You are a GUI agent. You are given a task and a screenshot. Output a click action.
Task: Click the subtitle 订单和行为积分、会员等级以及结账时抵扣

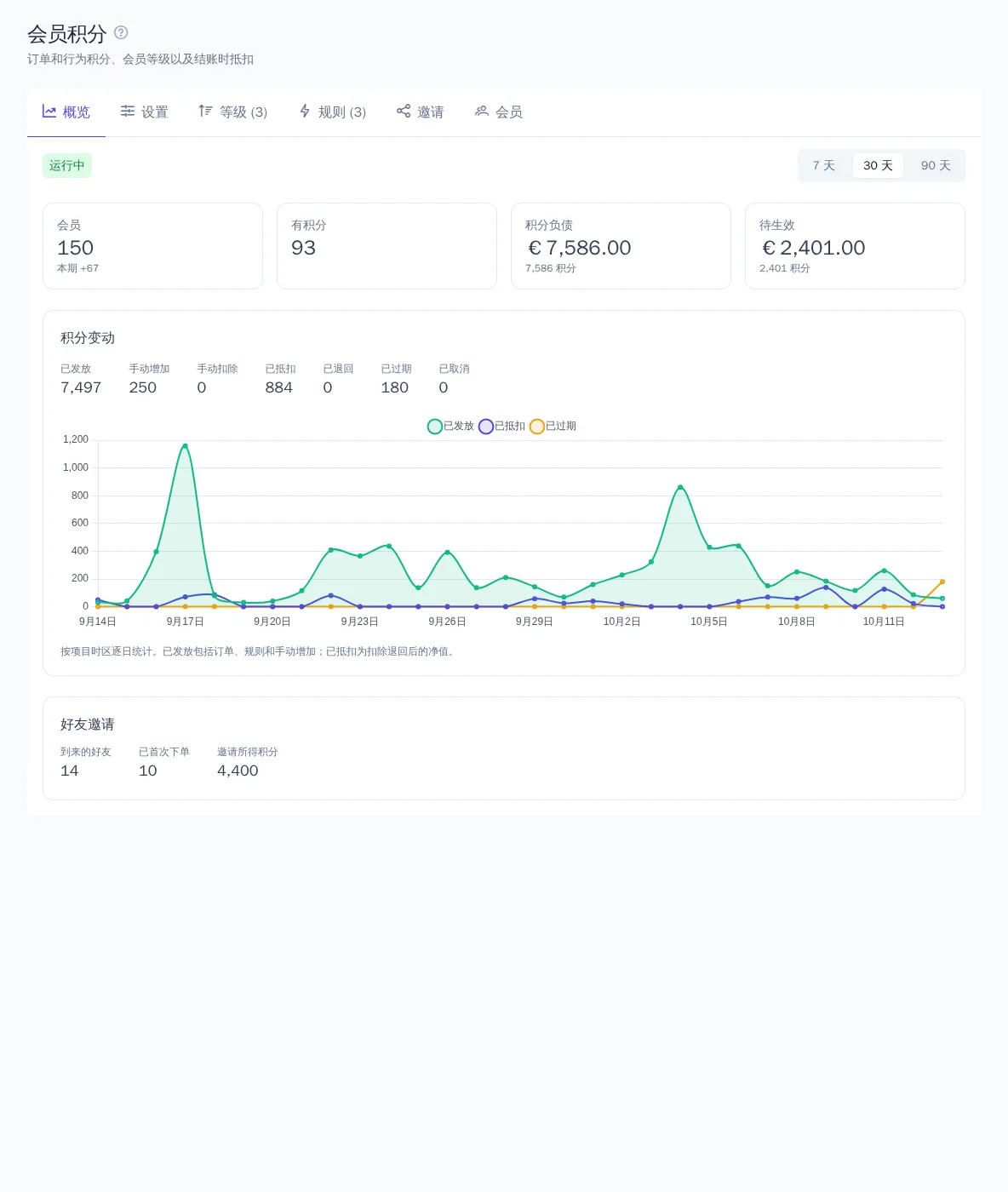[x=140, y=59]
